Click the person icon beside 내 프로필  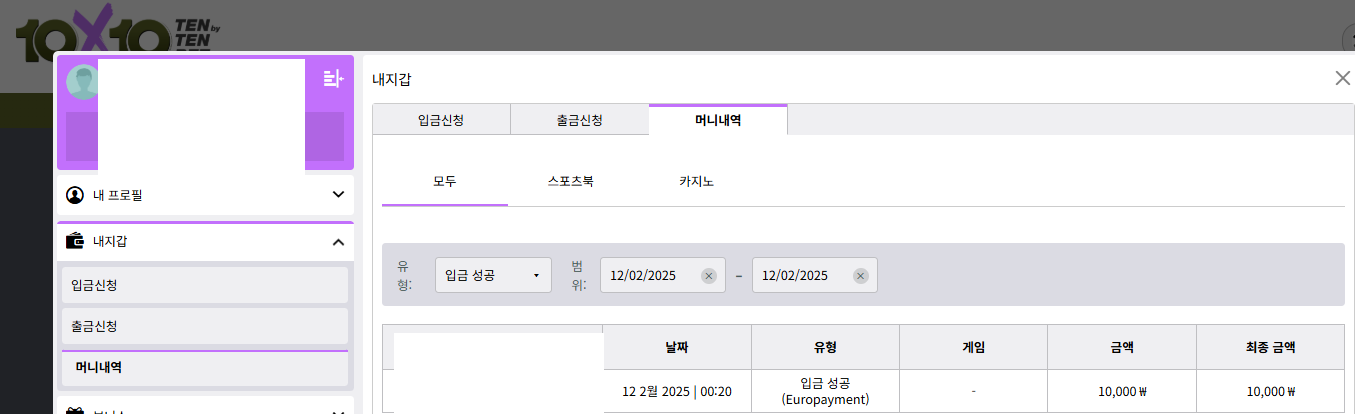75,195
